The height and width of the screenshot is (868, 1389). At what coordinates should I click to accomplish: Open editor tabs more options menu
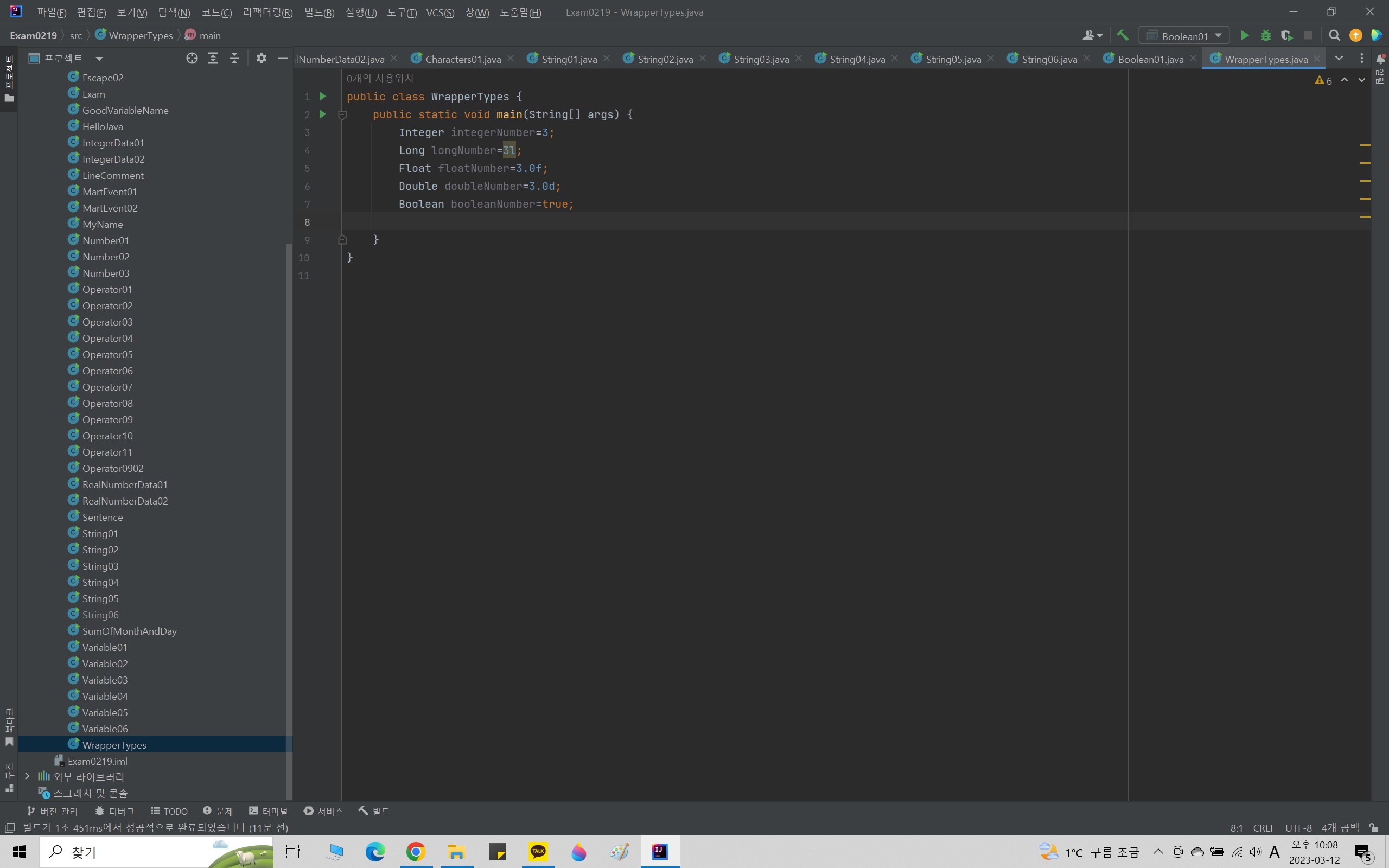point(1361,59)
